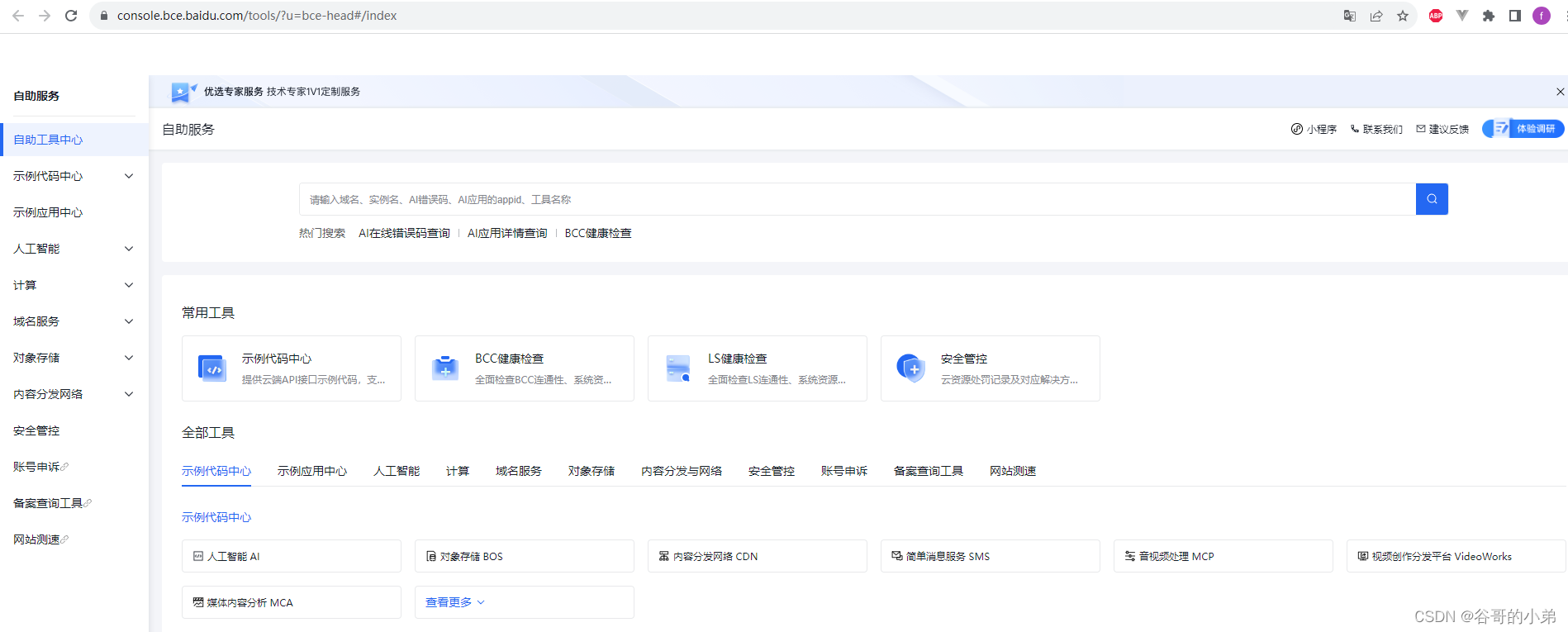Expand 域名服务 sidebar chevron

pyautogui.click(x=129, y=321)
